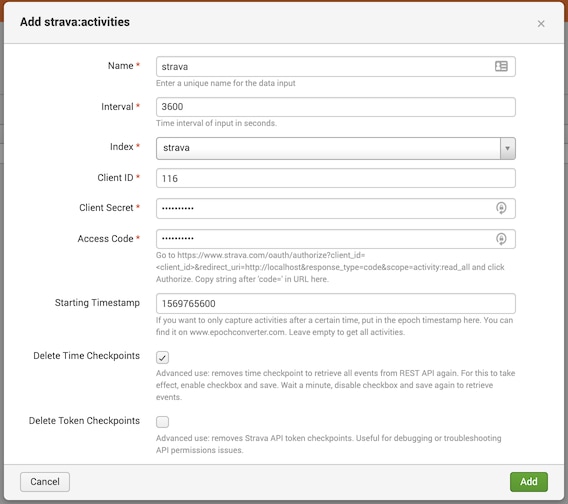
Task: Click the Access Code label
Action: (105, 239)
